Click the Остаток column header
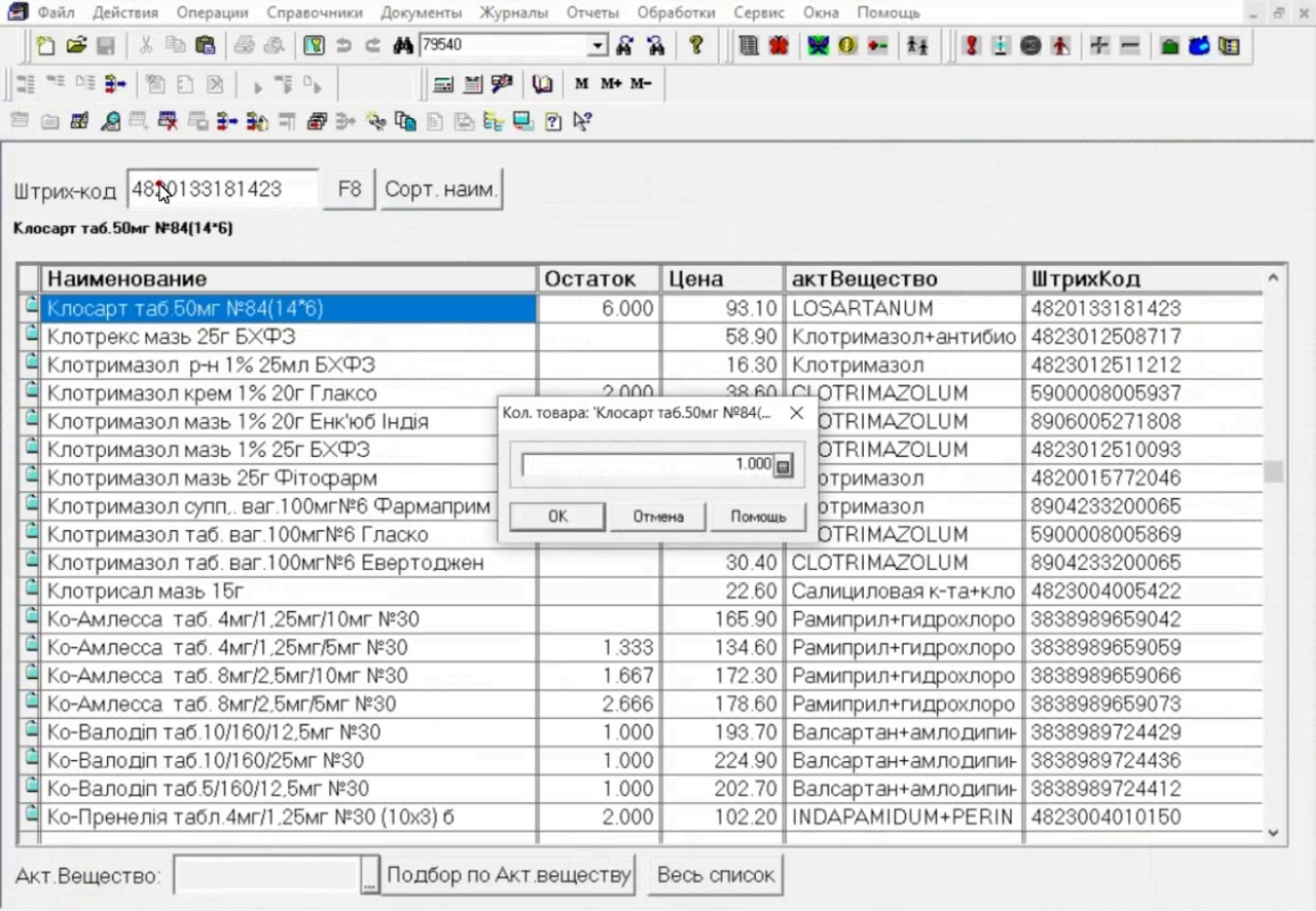1316x911 pixels. point(599,279)
